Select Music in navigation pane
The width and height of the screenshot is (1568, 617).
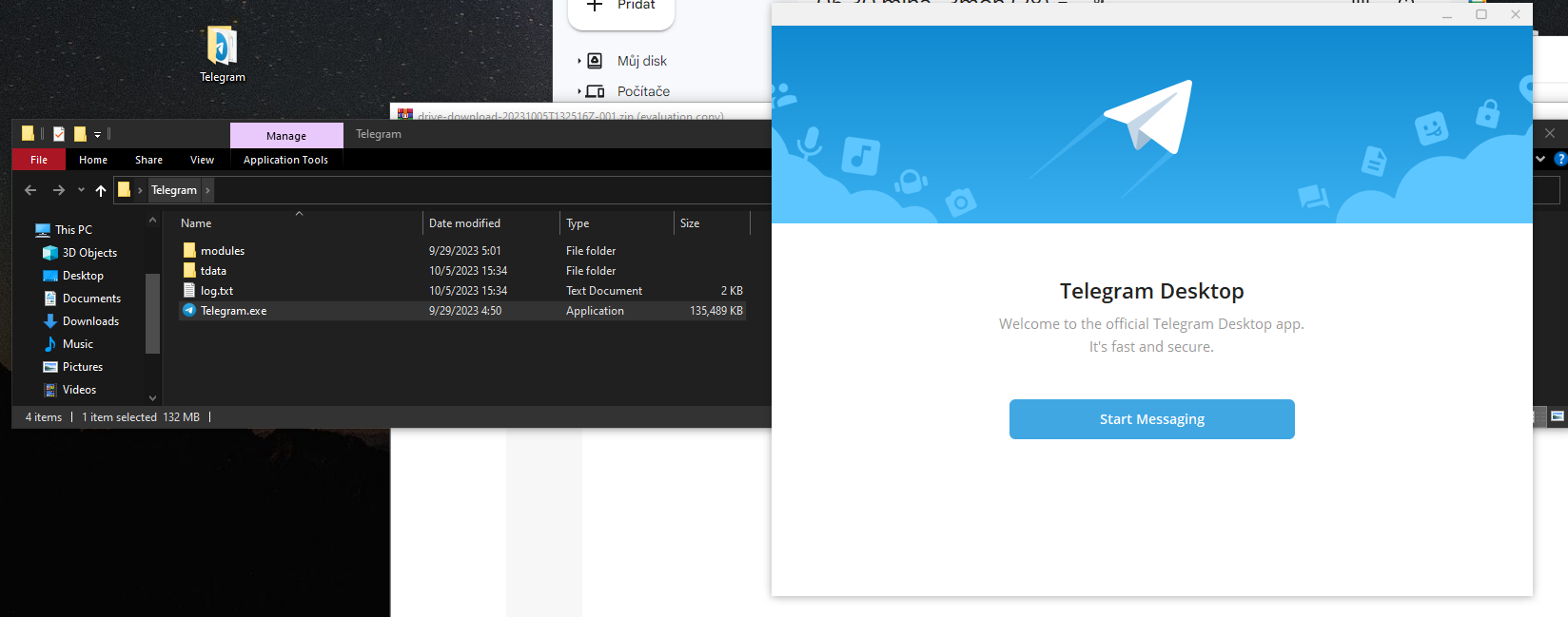click(x=78, y=344)
